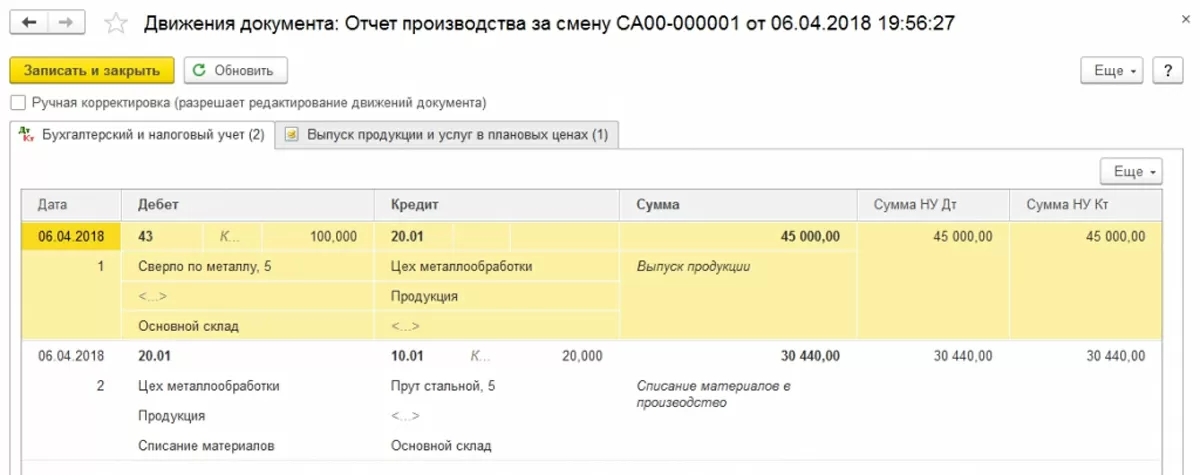Click the forward navigation arrow
Image resolution: width=1200 pixels, height=475 pixels.
66,21
